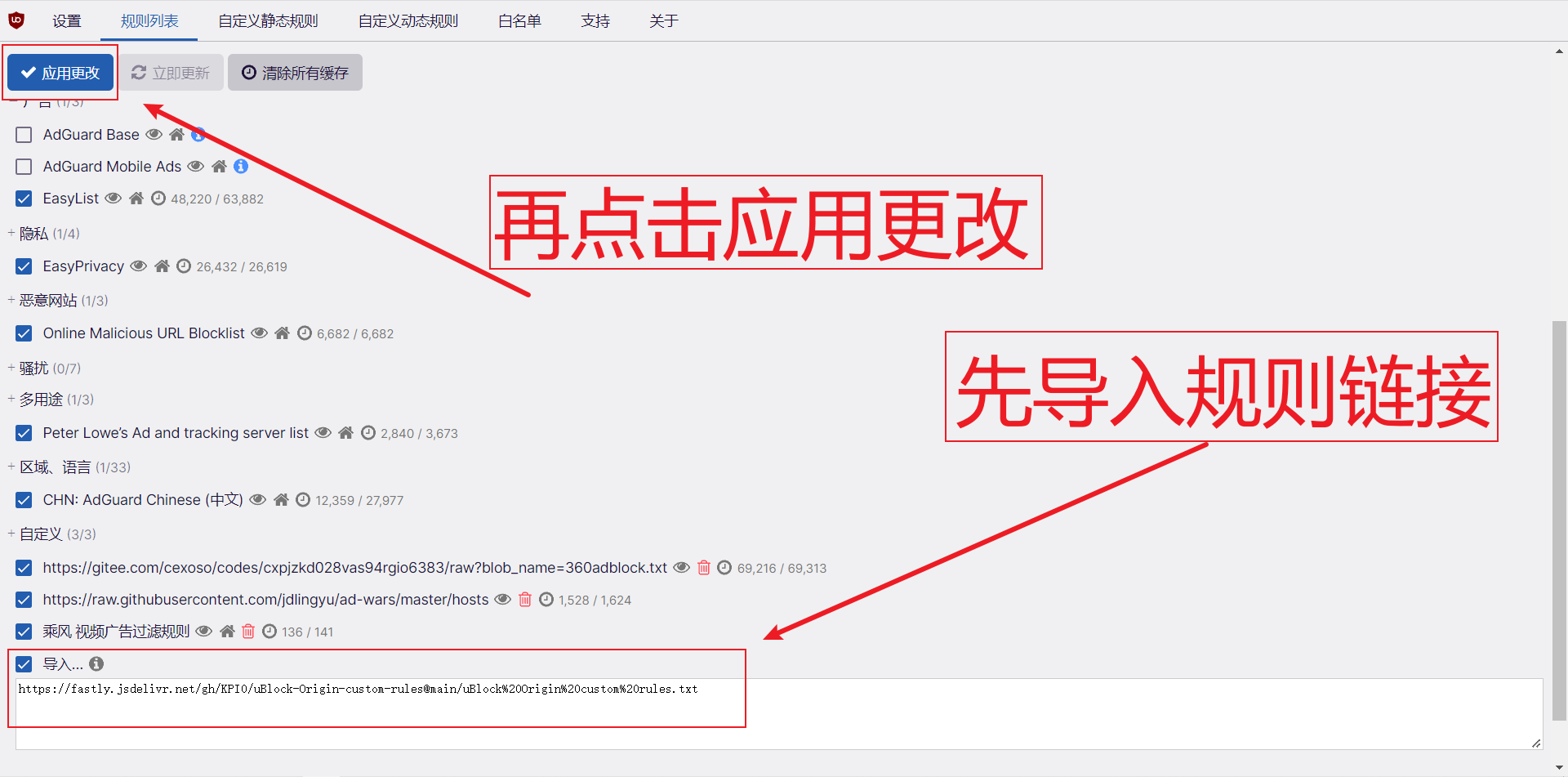Enable the AdGuard Base checkbox
Image resolution: width=1568 pixels, height=777 pixels.
tap(24, 135)
